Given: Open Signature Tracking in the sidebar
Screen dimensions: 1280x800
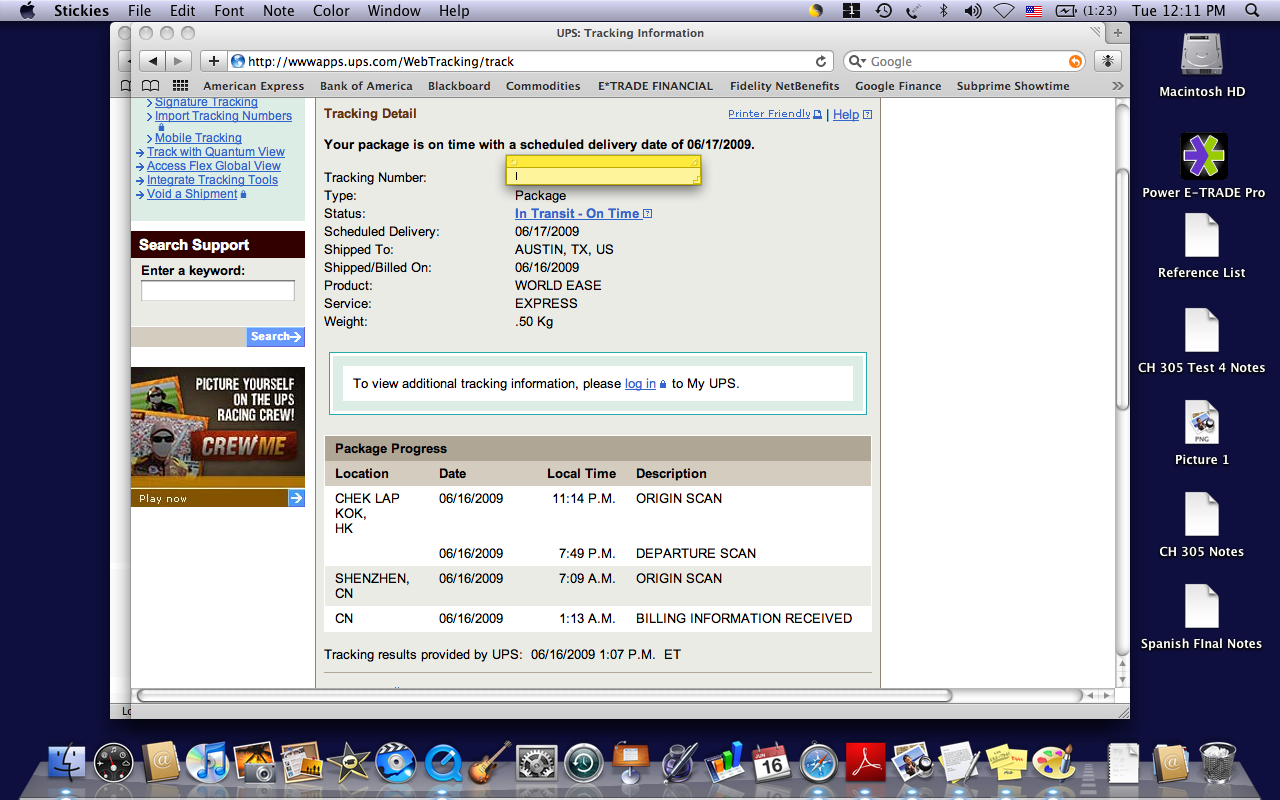Looking at the screenshot, I should (x=206, y=102).
